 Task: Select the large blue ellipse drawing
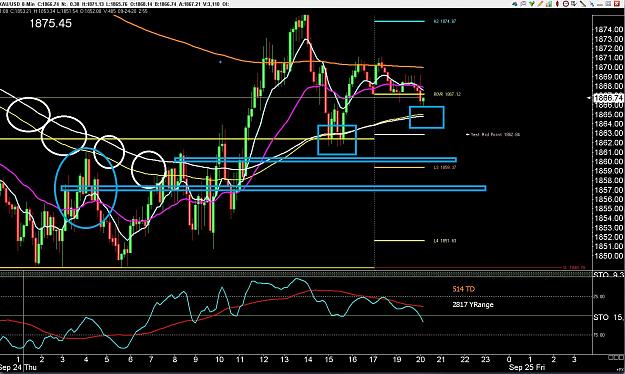(x=86, y=188)
